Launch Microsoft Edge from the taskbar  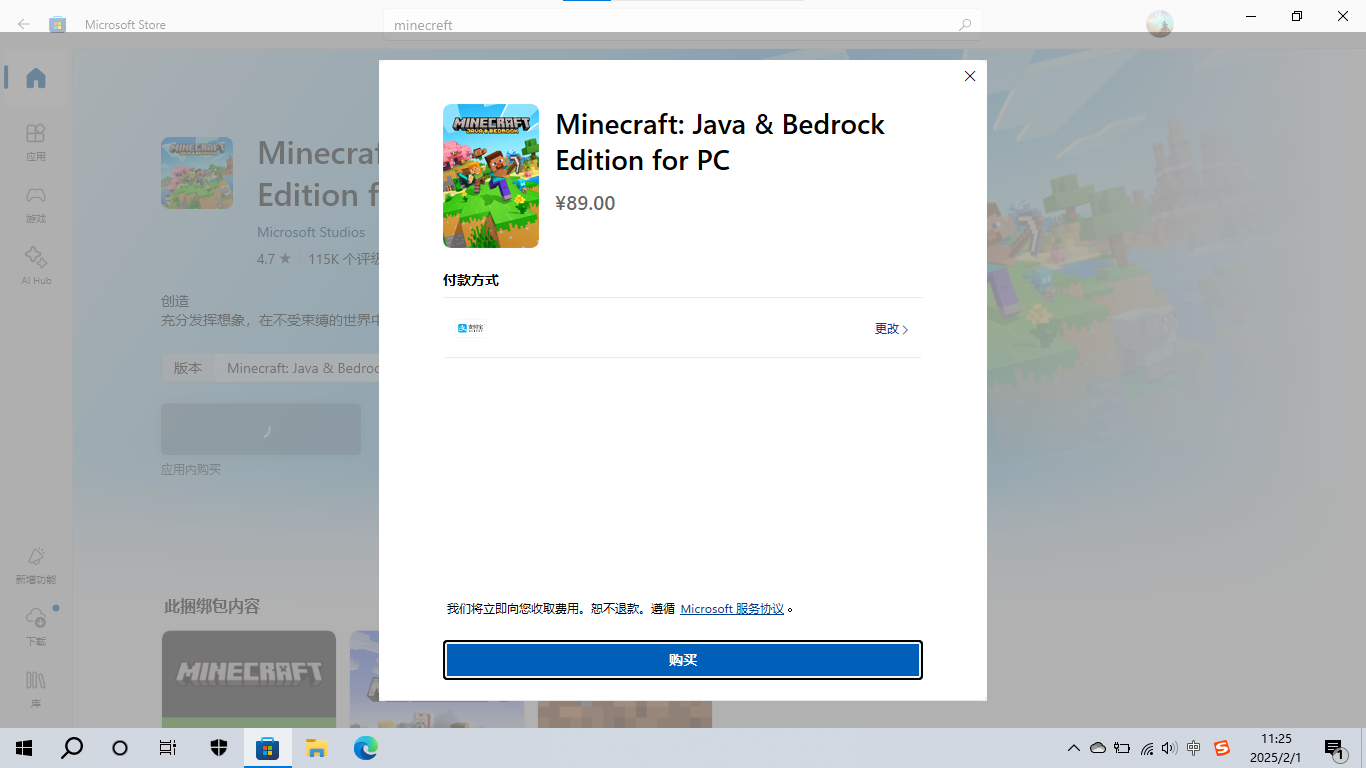click(x=365, y=747)
